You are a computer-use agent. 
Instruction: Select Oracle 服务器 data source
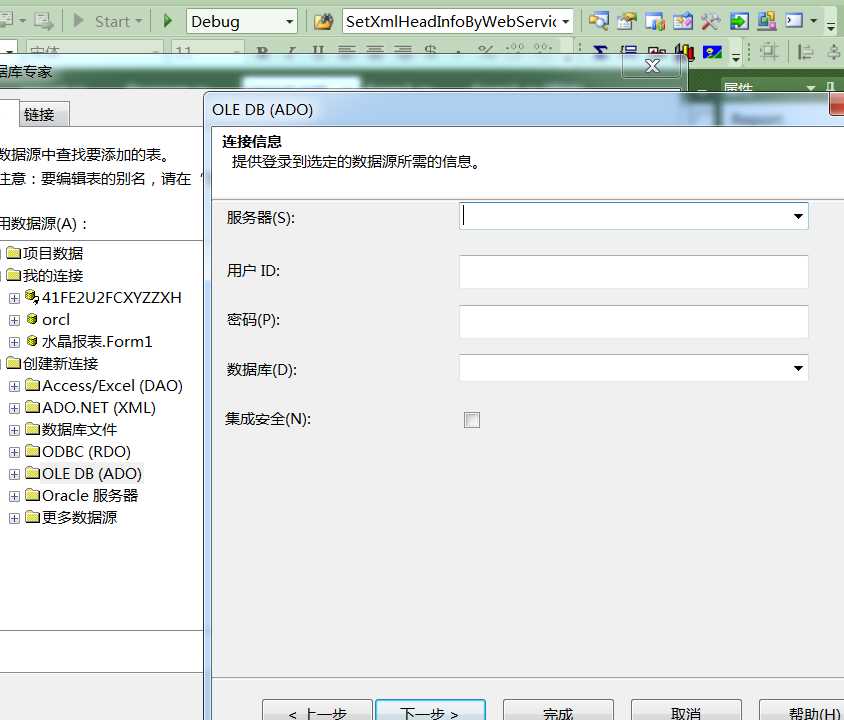click(90, 496)
